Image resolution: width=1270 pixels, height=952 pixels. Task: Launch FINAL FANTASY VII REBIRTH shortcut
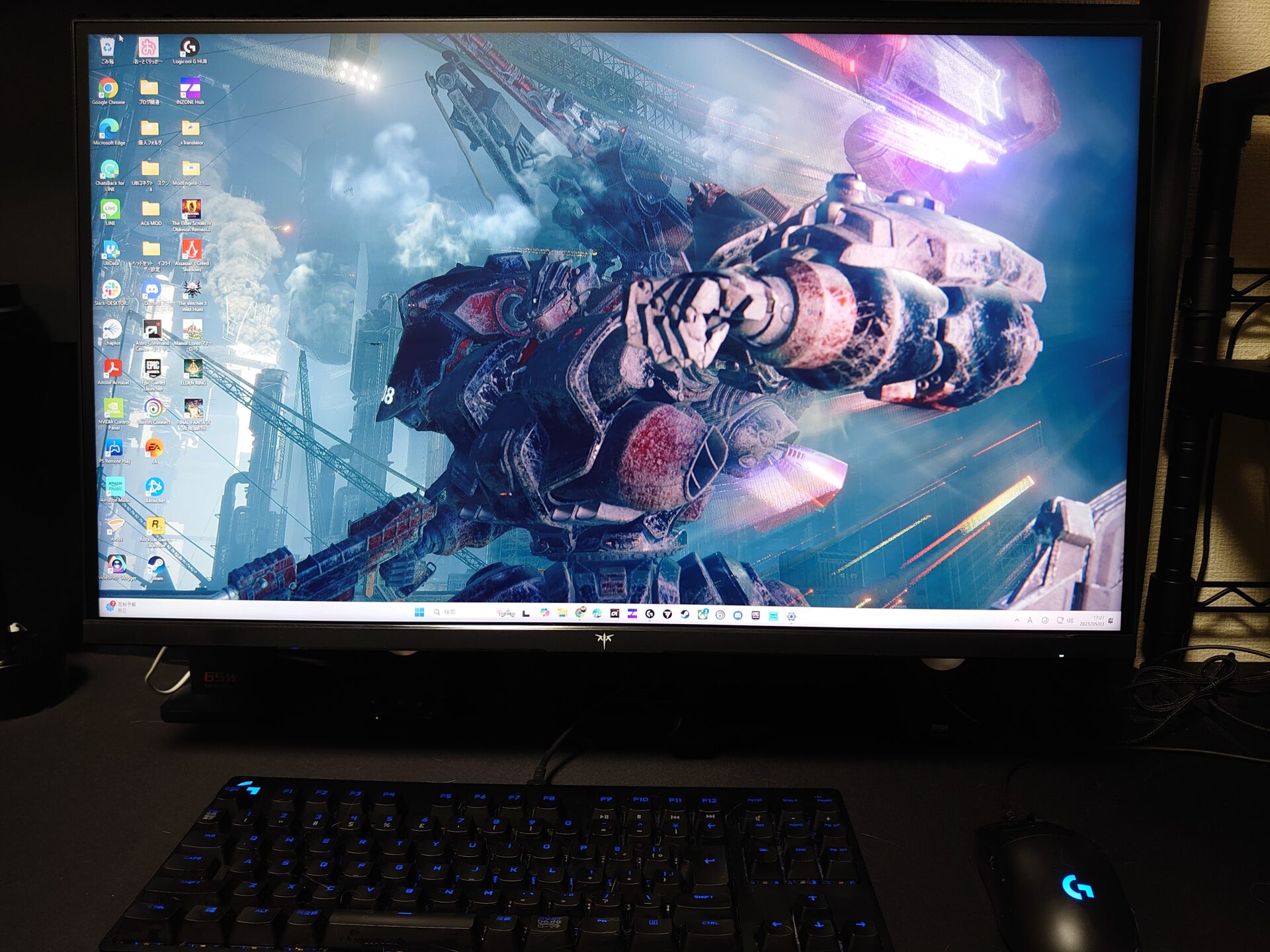(x=194, y=415)
